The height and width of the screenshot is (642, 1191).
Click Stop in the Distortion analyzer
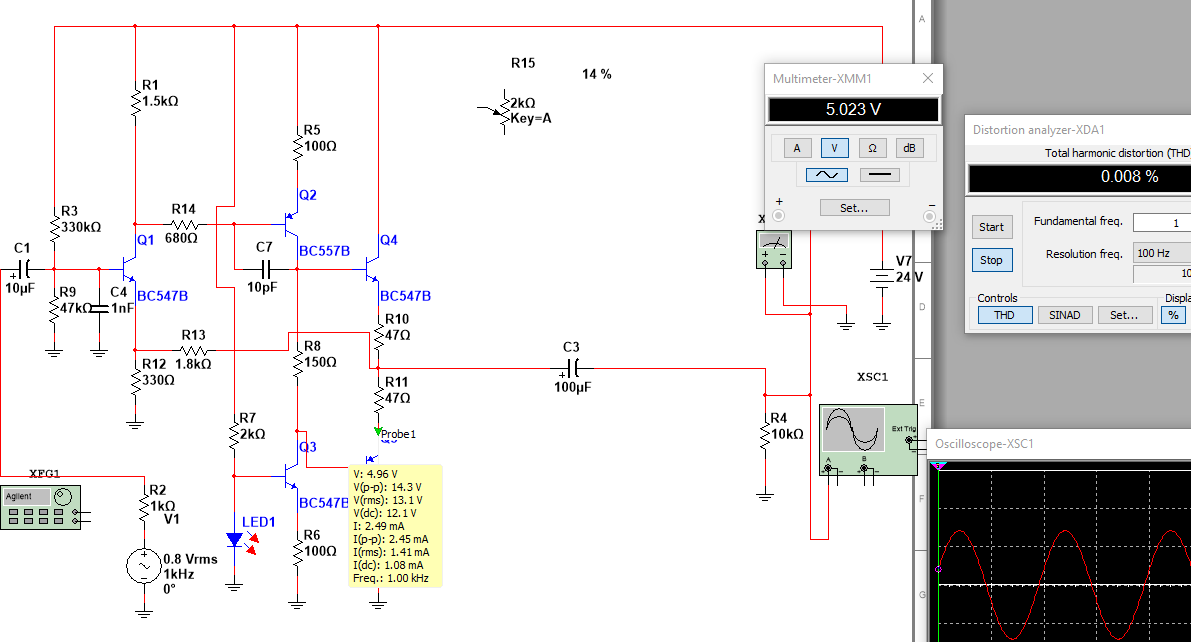[991, 260]
